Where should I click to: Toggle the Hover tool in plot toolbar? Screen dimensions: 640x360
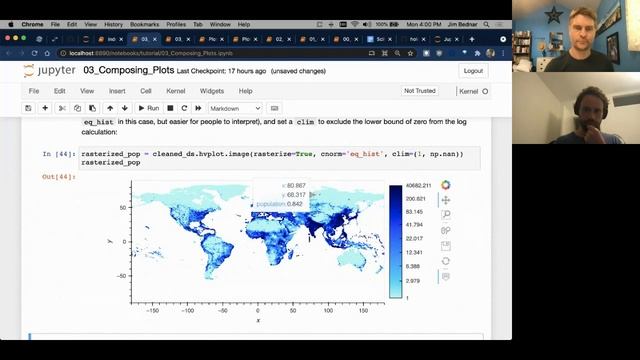pyautogui.click(x=446, y=276)
